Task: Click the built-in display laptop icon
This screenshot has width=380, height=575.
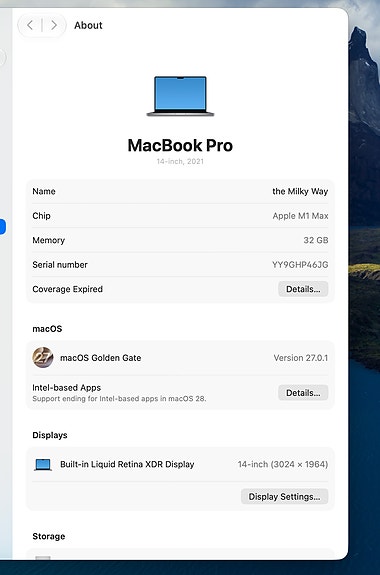Action: [x=43, y=465]
